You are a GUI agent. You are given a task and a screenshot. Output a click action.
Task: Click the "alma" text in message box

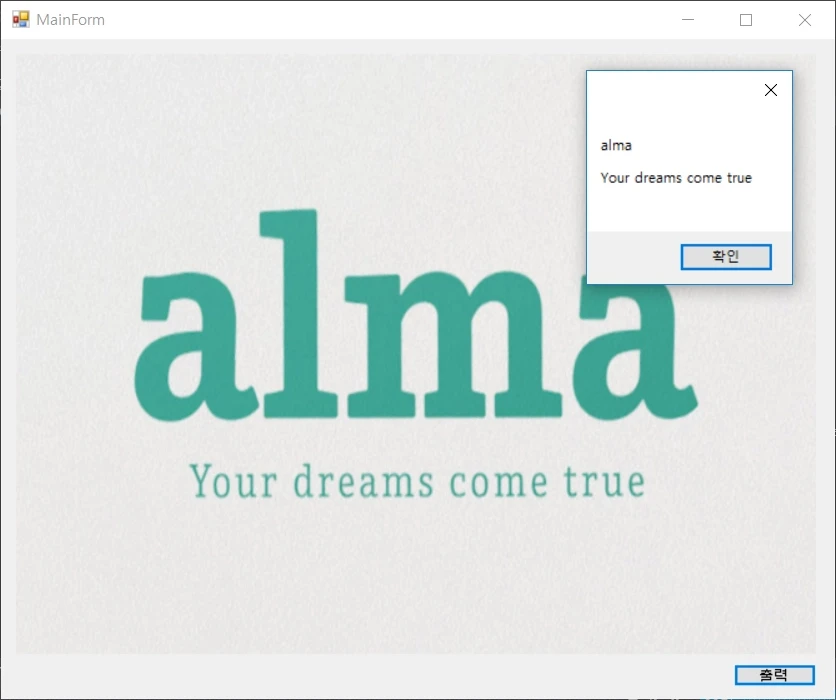[616, 146]
